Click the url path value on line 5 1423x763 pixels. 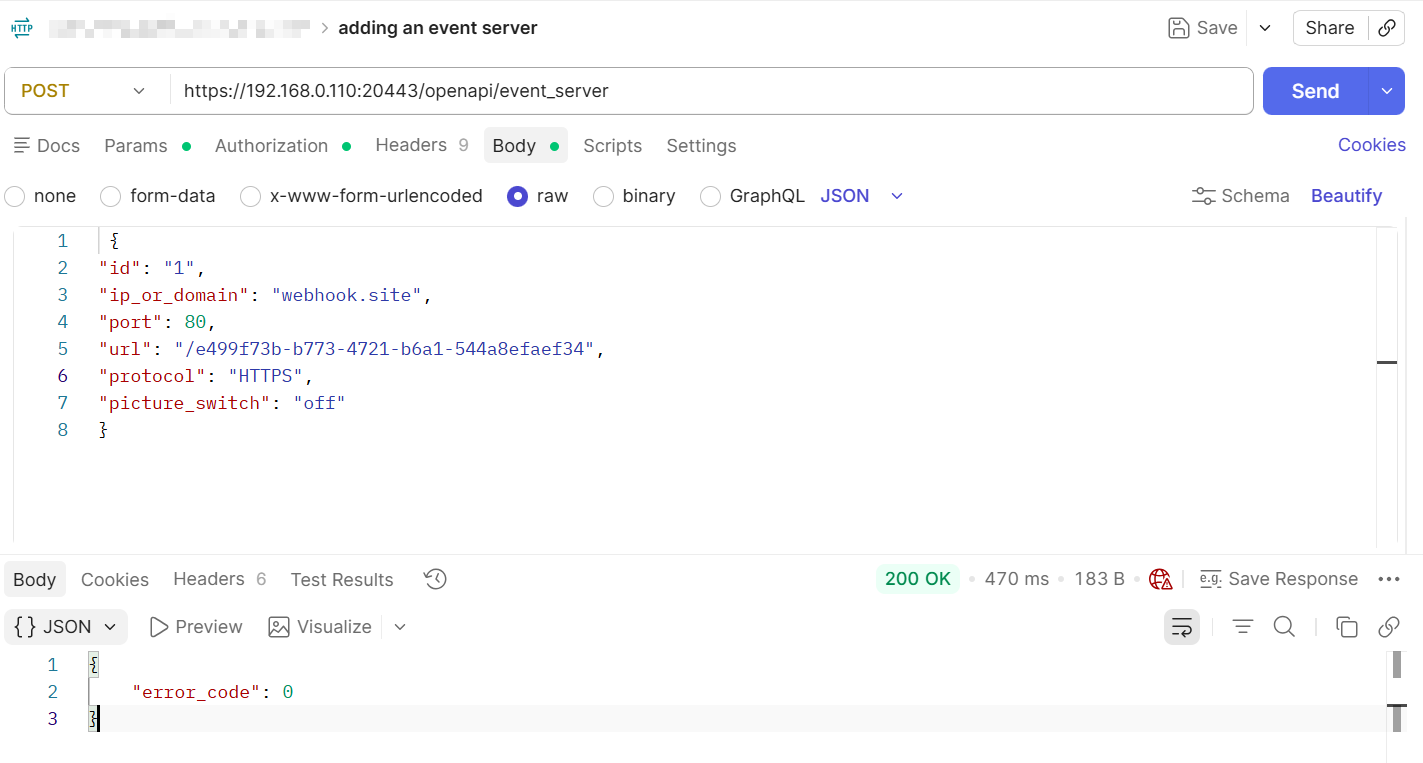click(x=385, y=349)
